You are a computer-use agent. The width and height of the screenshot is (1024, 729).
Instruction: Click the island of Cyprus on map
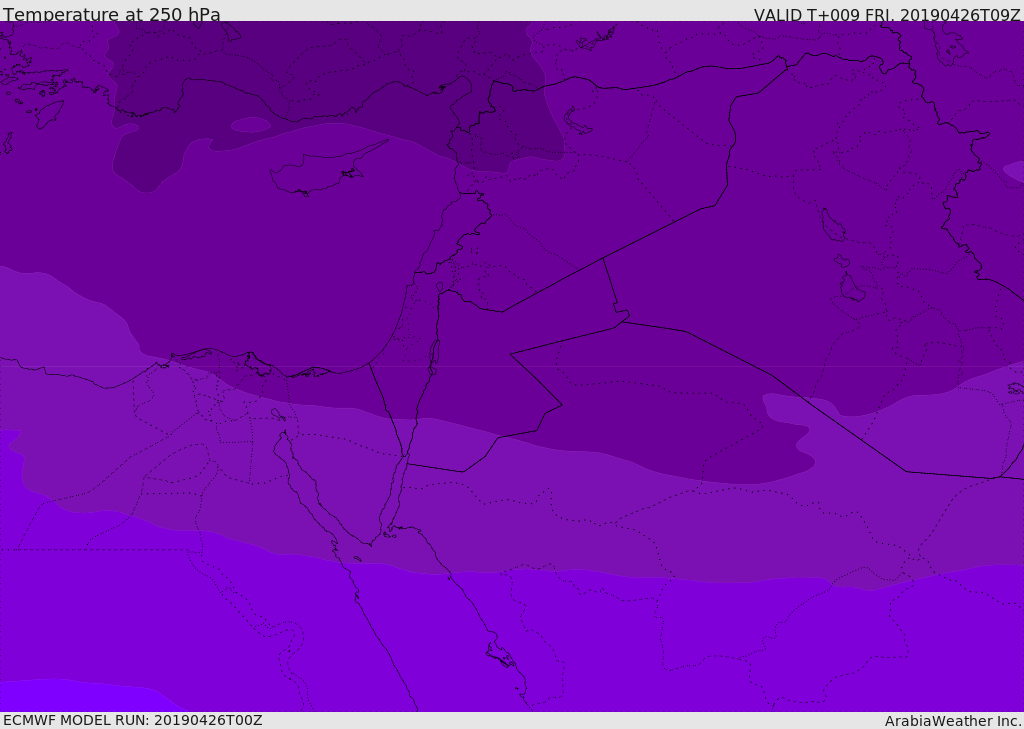pyautogui.click(x=325, y=172)
